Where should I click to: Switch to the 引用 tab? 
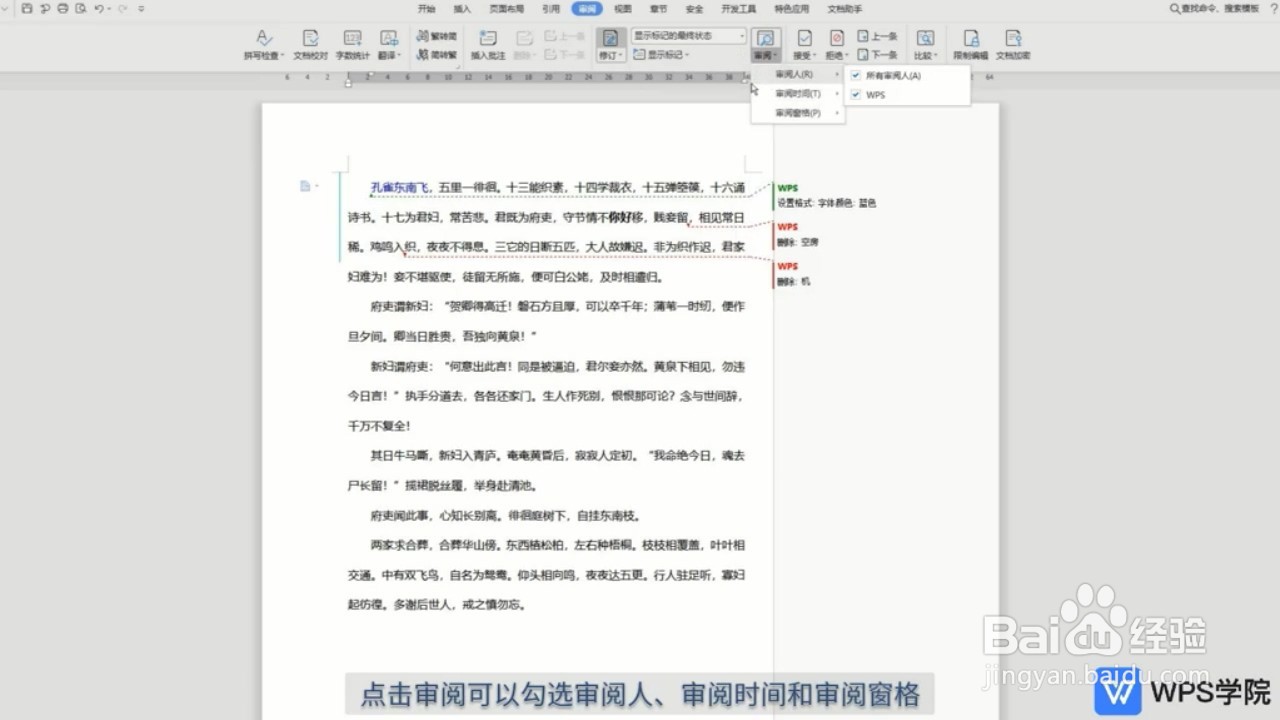coord(551,8)
